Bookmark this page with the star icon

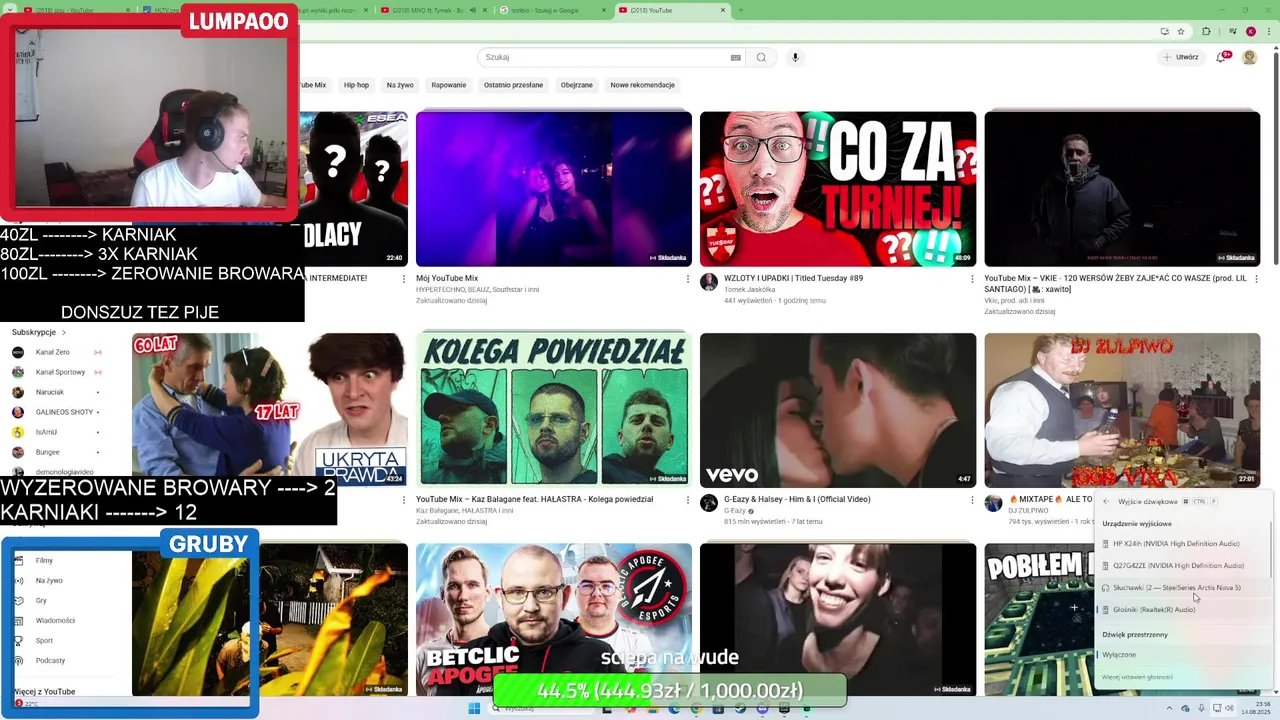1181,31
